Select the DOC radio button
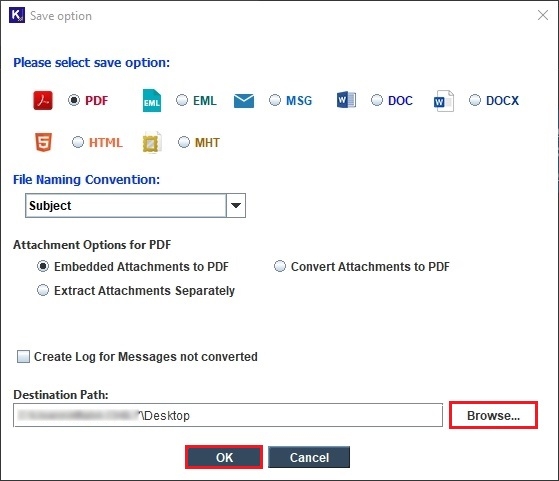 tap(377, 100)
